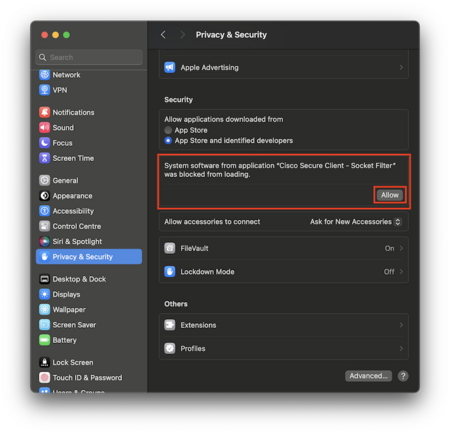Open the Screen Saver icon
The height and width of the screenshot is (433, 450).
click(x=44, y=325)
